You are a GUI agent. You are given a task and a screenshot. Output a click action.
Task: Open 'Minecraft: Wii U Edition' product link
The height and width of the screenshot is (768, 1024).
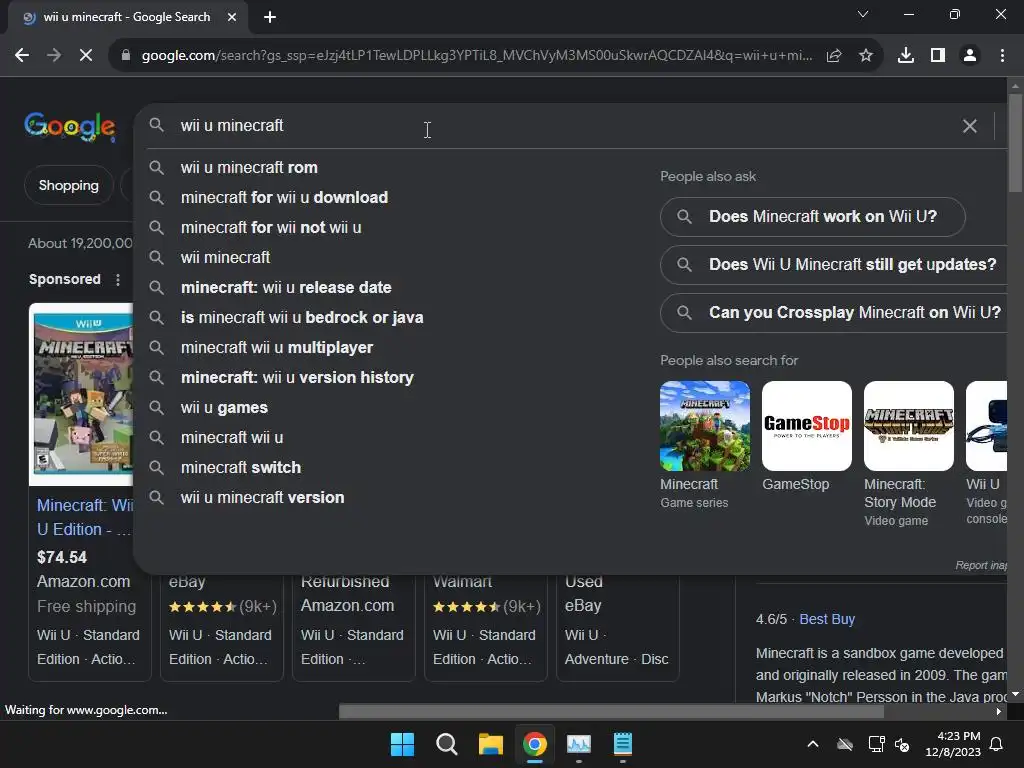click(x=85, y=517)
